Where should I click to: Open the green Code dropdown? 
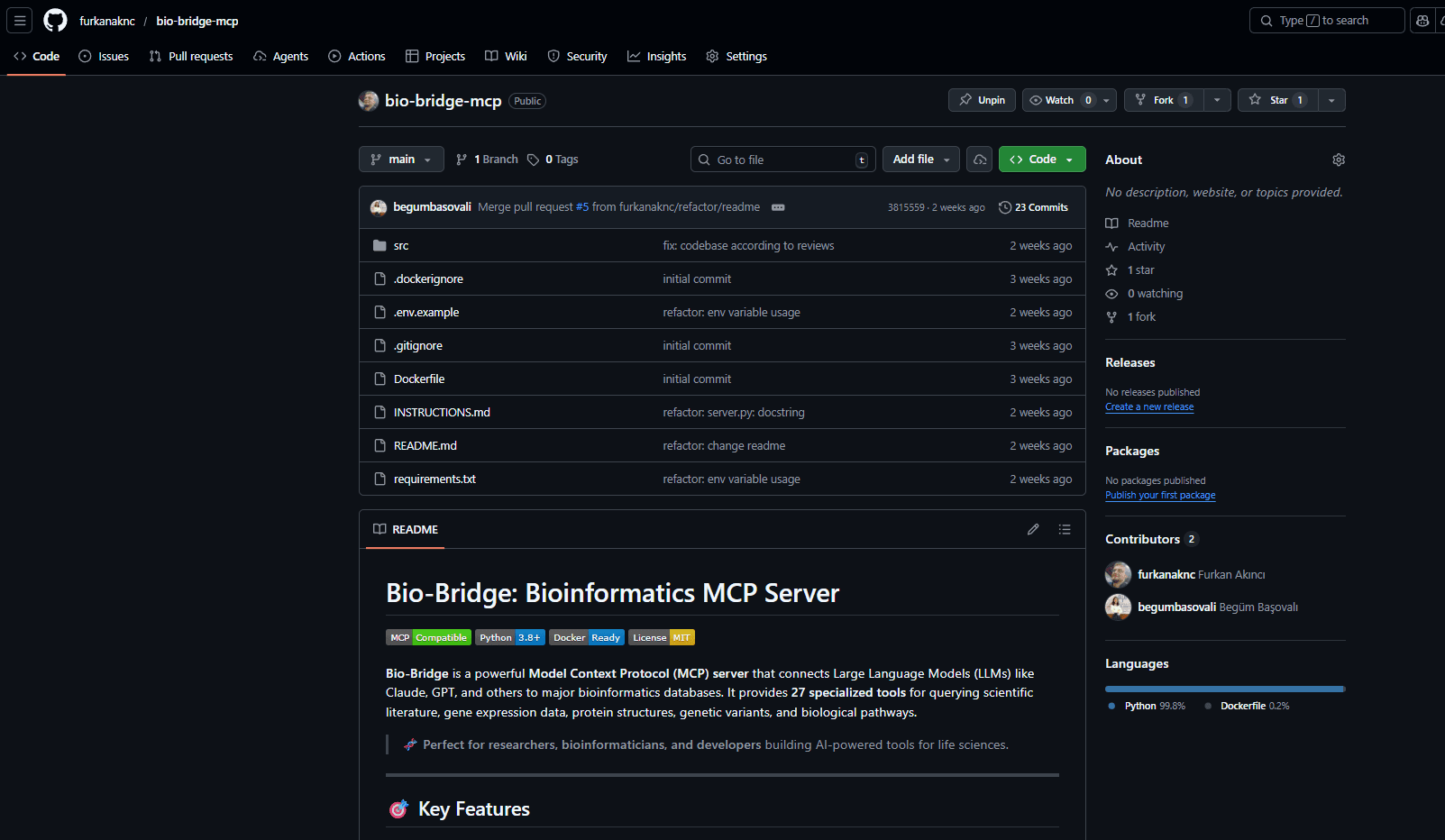[1041, 159]
